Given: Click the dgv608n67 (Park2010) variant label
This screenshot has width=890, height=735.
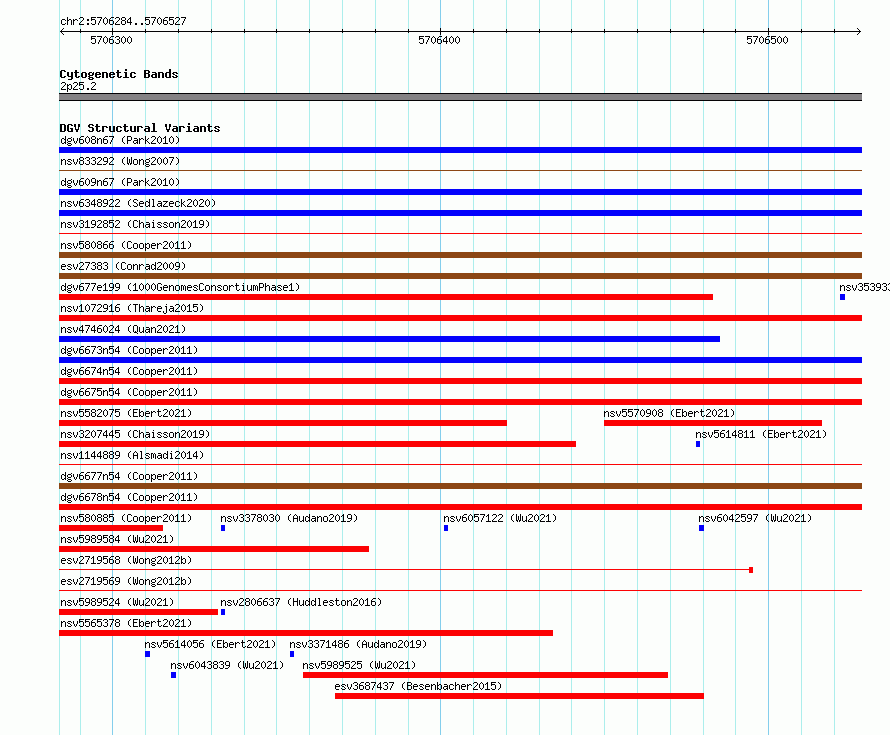Looking at the screenshot, I should 120,140.
